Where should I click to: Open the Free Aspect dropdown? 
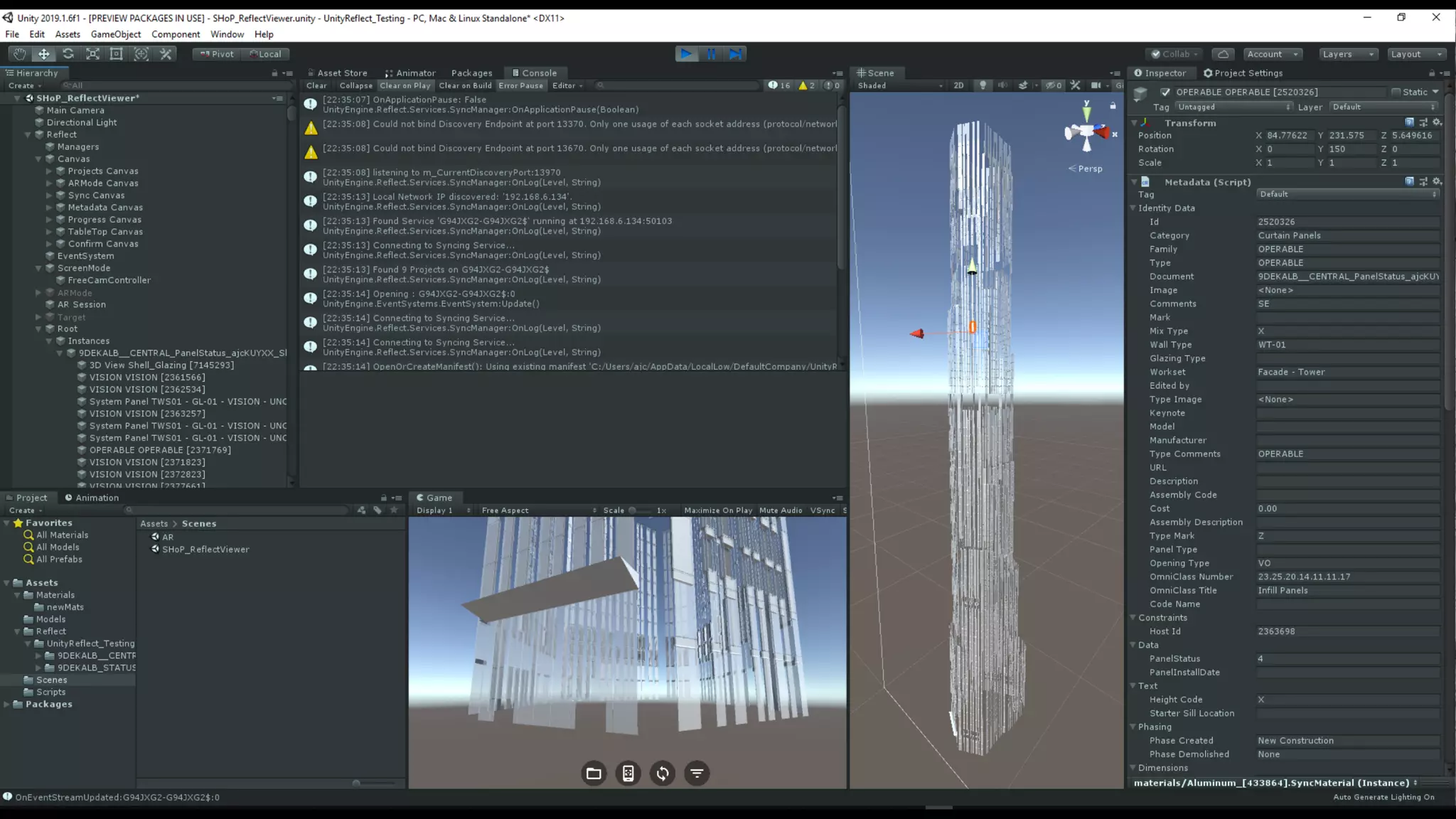[x=538, y=510]
